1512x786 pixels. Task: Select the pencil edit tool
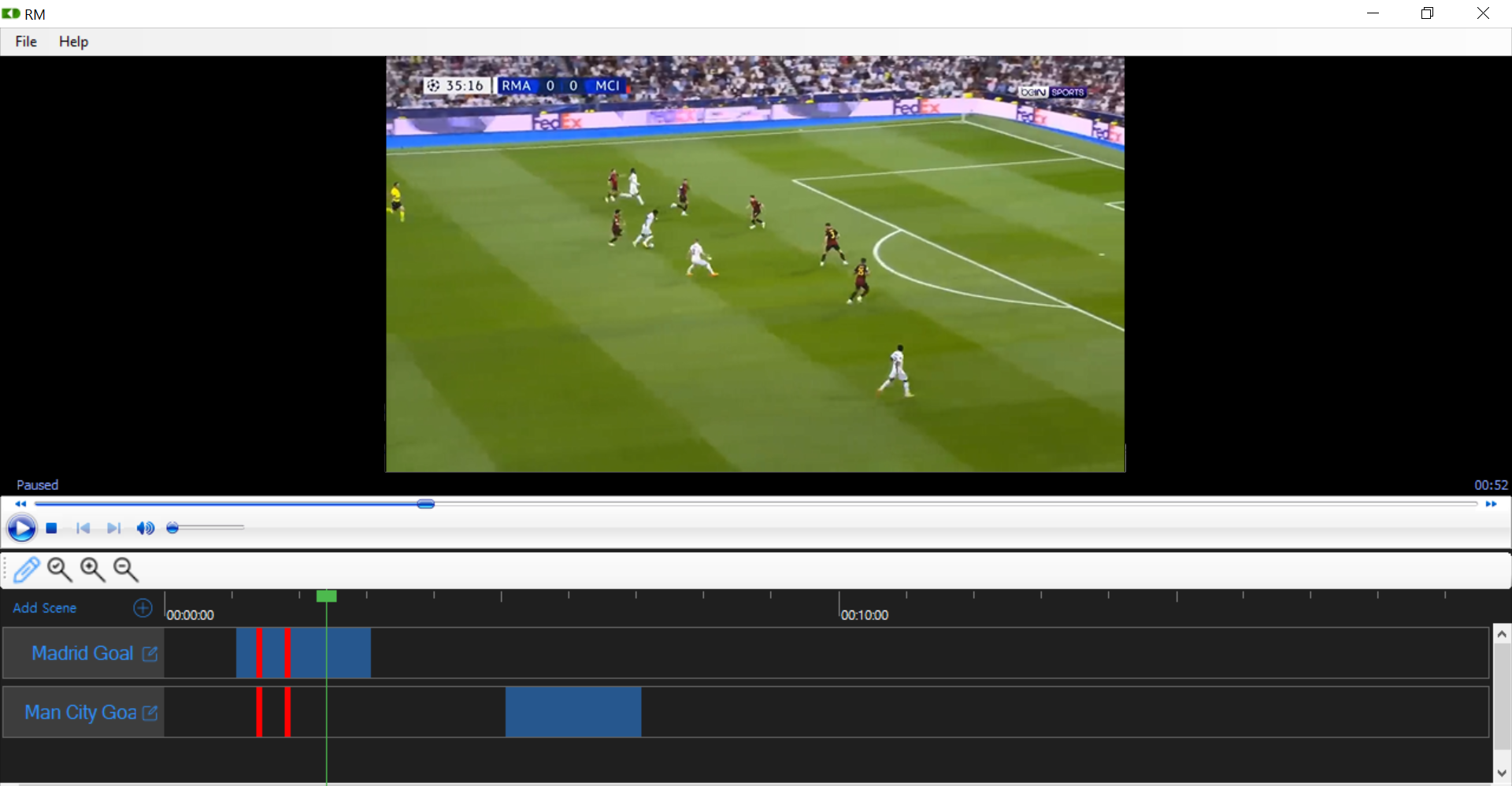[x=26, y=569]
